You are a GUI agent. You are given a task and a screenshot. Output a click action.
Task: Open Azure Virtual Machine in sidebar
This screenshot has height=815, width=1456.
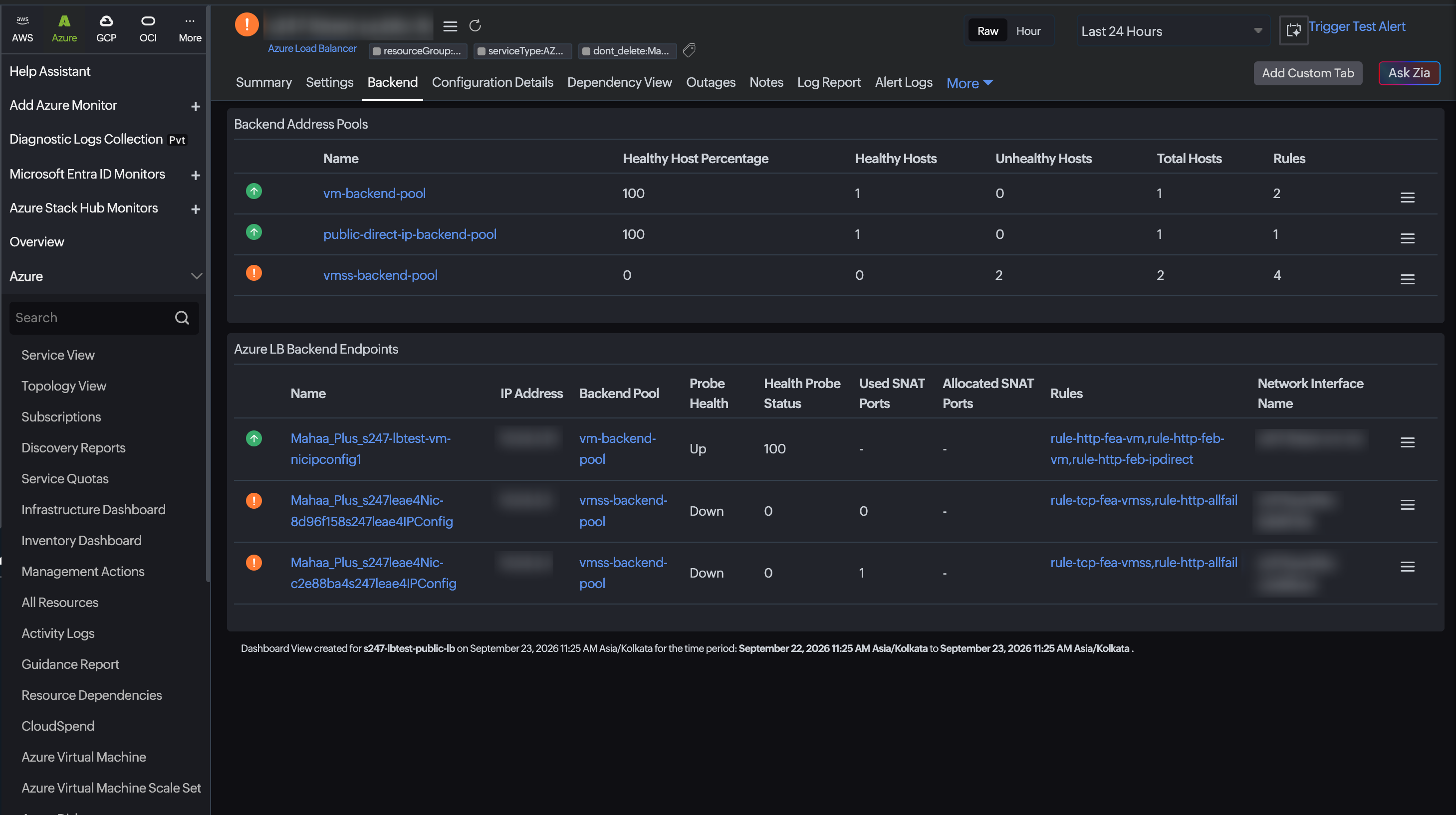[x=84, y=757]
